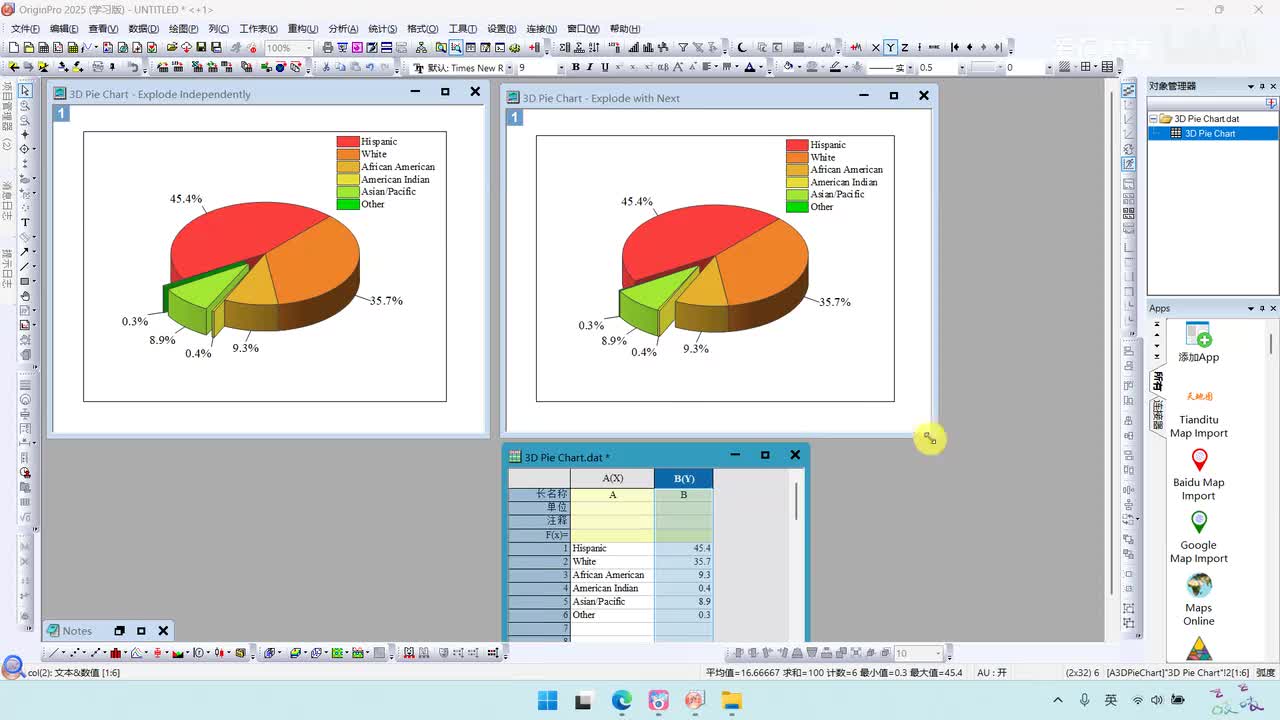Open the Apps panel dropdown arrow
Image resolution: width=1280 pixels, height=720 pixels.
(x=1250, y=308)
